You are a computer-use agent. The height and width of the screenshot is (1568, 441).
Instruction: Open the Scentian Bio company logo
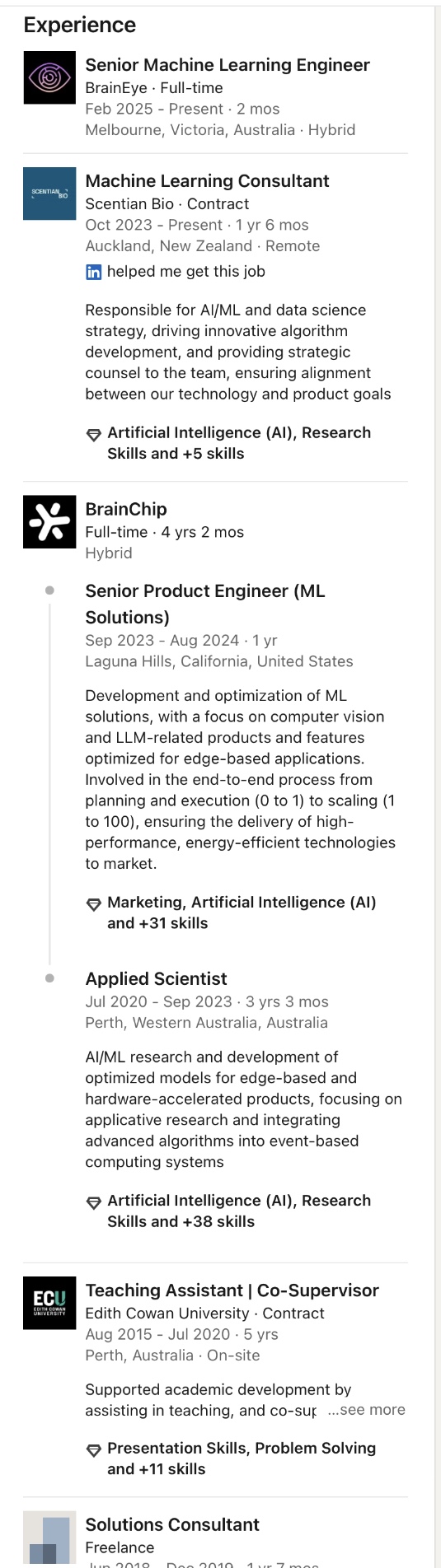click(x=49, y=194)
